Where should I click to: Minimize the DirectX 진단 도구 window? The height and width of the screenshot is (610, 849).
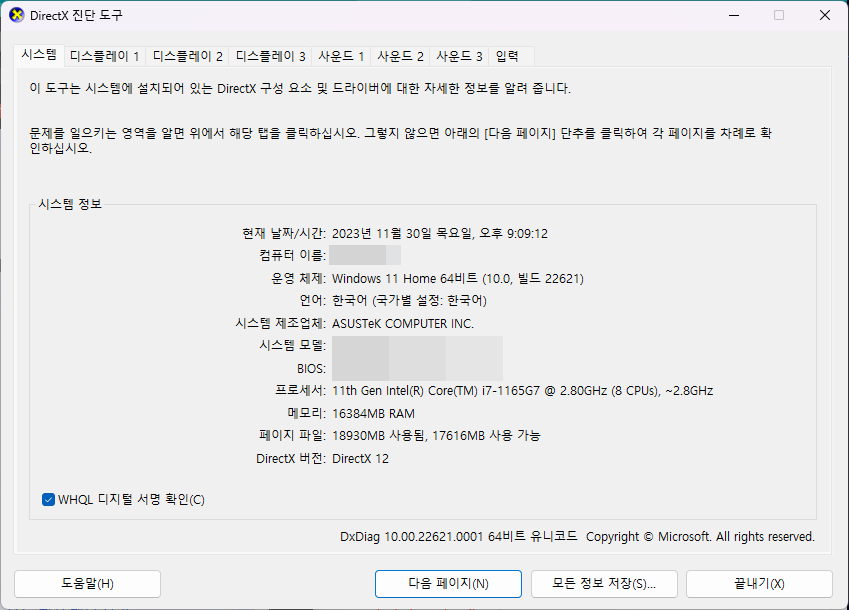coord(735,15)
